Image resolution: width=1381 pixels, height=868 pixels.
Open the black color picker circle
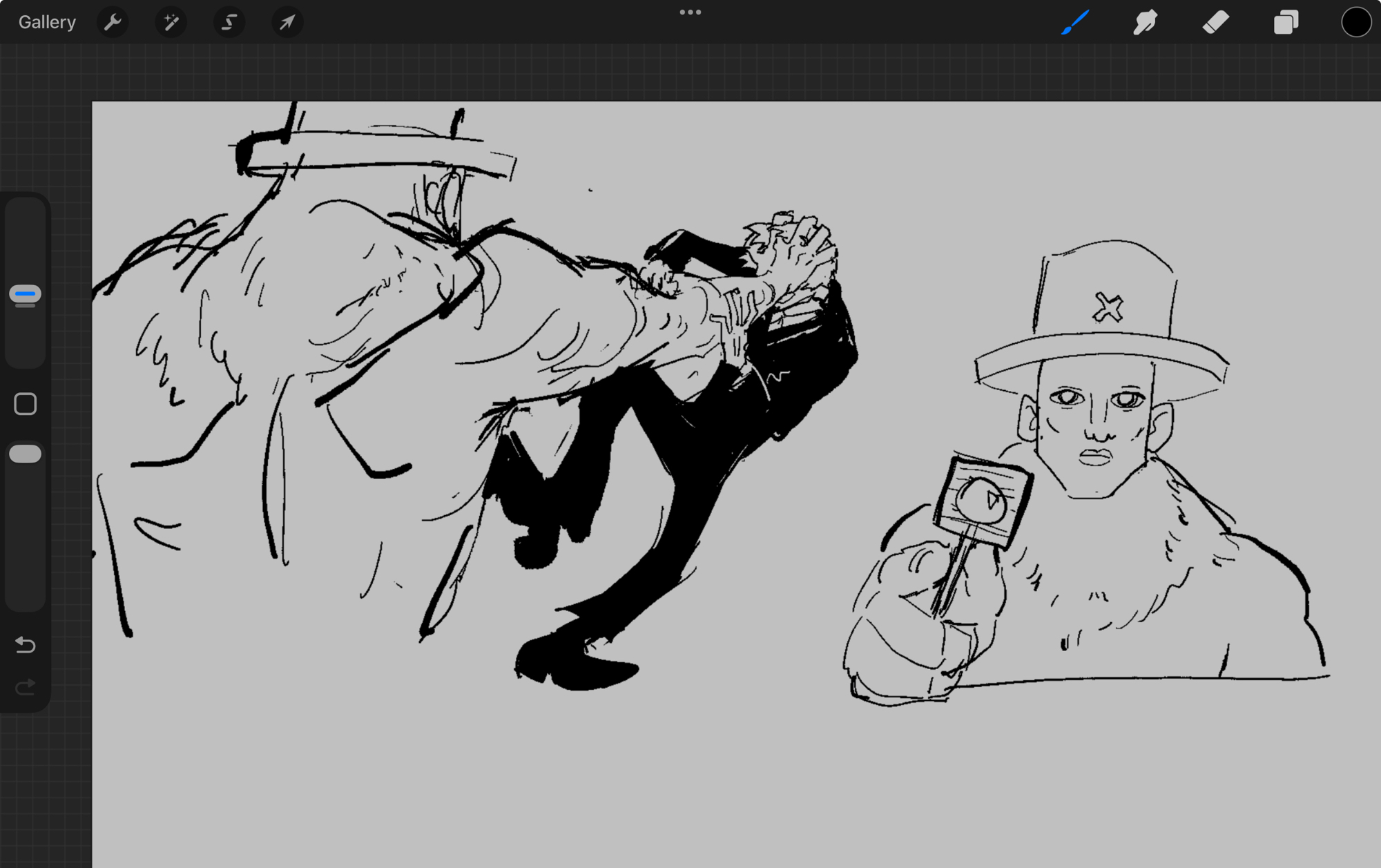tap(1355, 22)
